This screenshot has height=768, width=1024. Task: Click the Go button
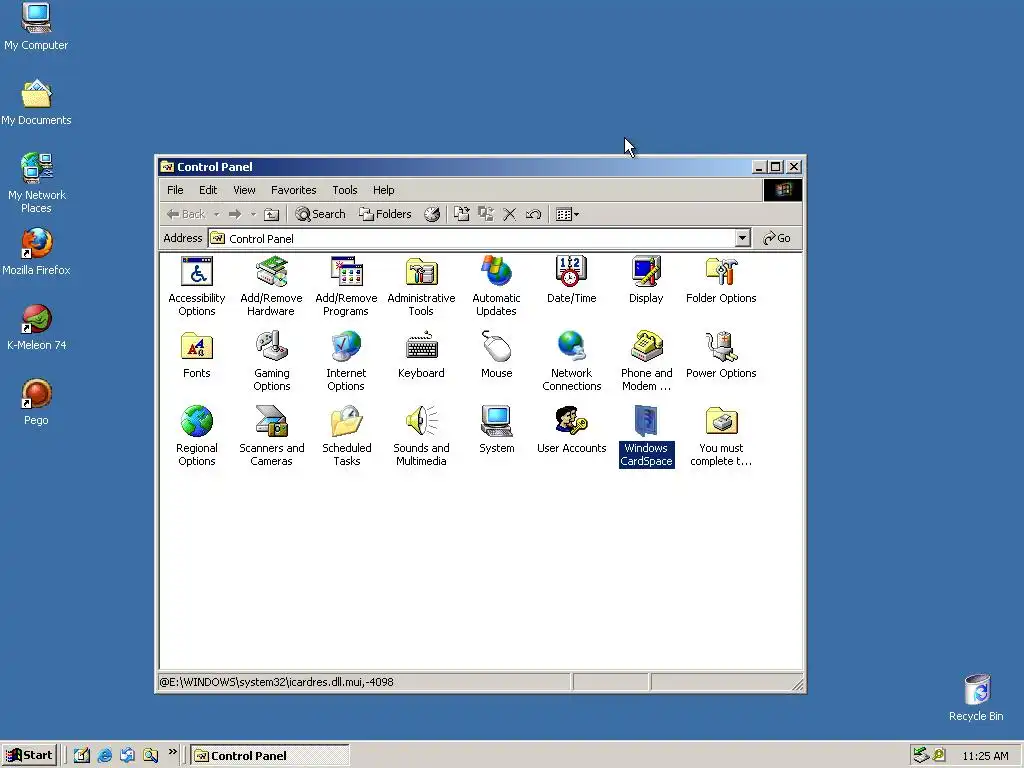777,238
